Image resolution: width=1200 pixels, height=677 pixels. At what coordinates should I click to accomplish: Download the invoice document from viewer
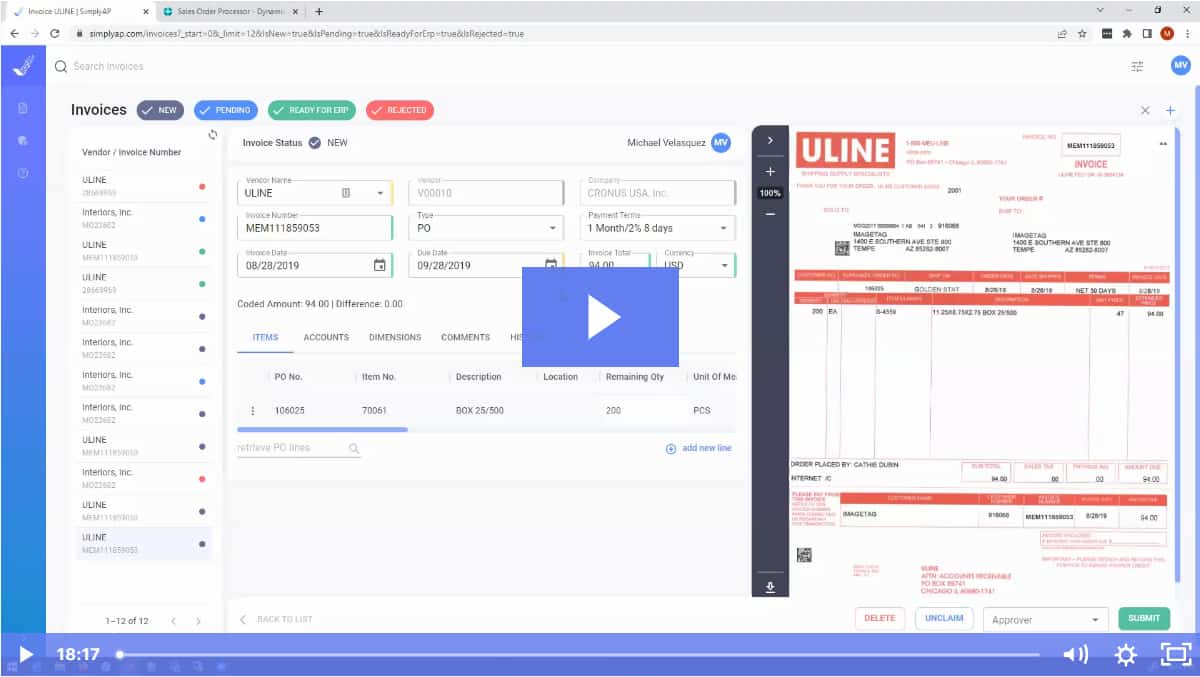(770, 587)
